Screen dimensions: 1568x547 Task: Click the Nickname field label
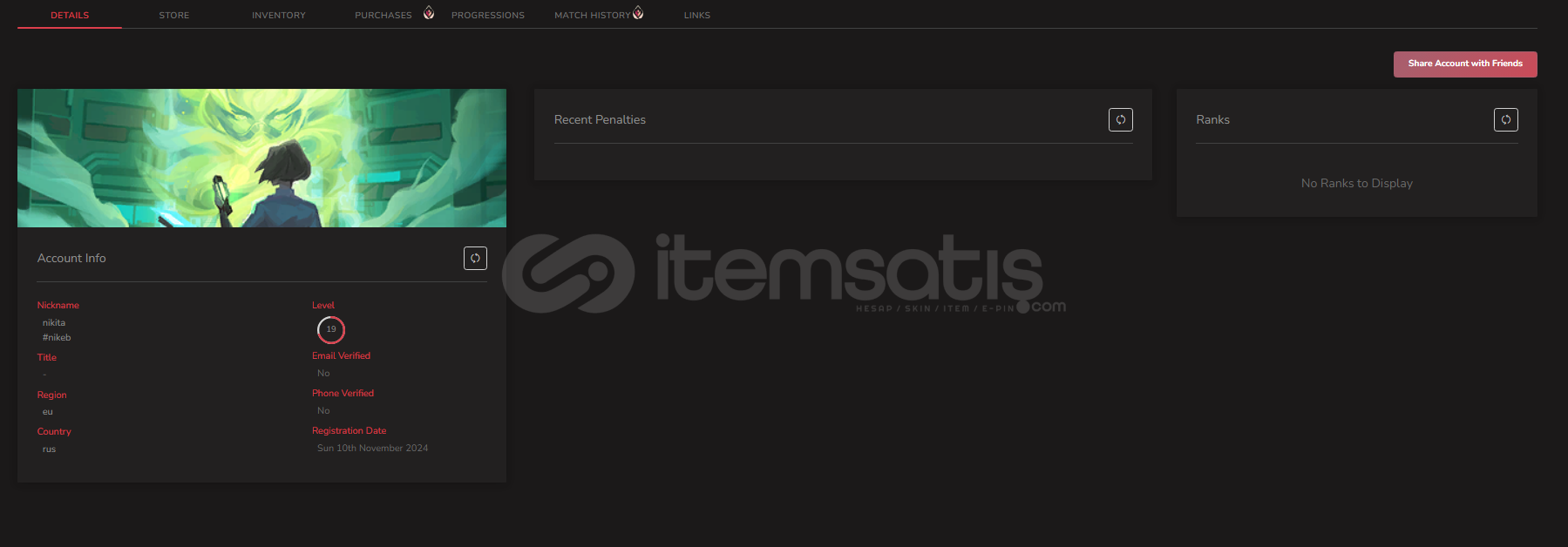click(x=58, y=305)
